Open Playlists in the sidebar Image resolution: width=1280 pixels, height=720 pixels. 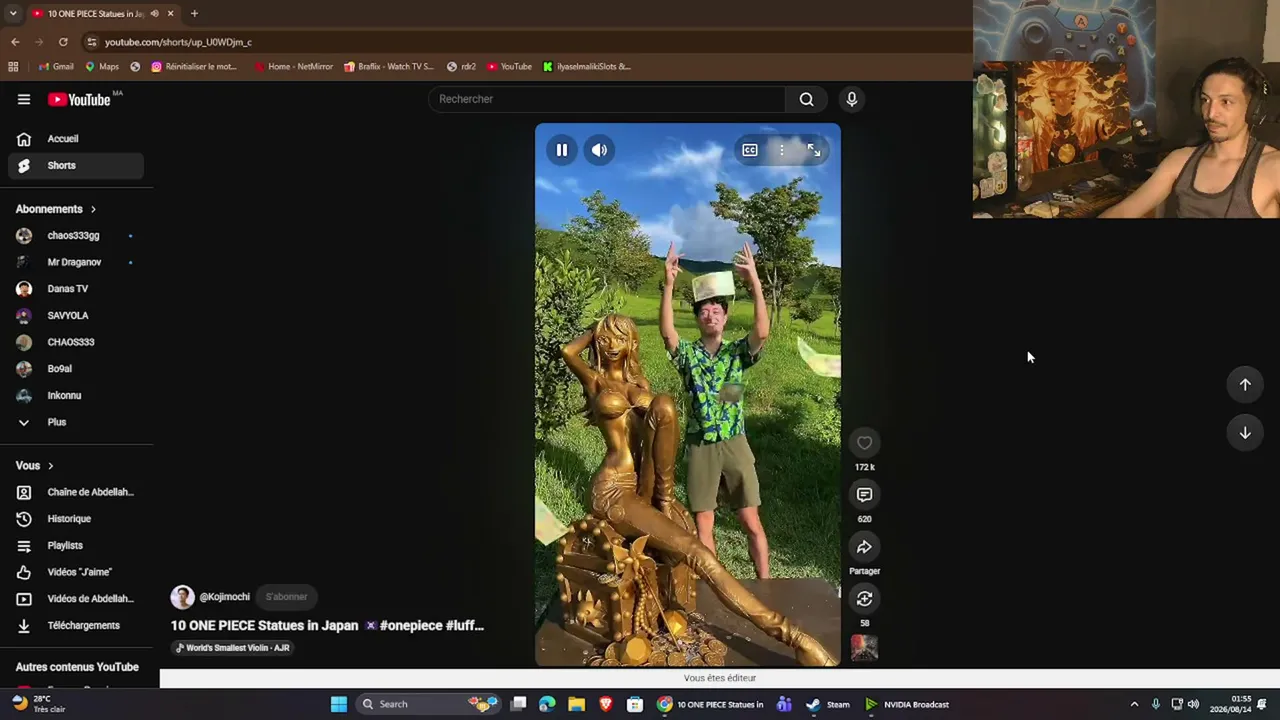[76, 546]
